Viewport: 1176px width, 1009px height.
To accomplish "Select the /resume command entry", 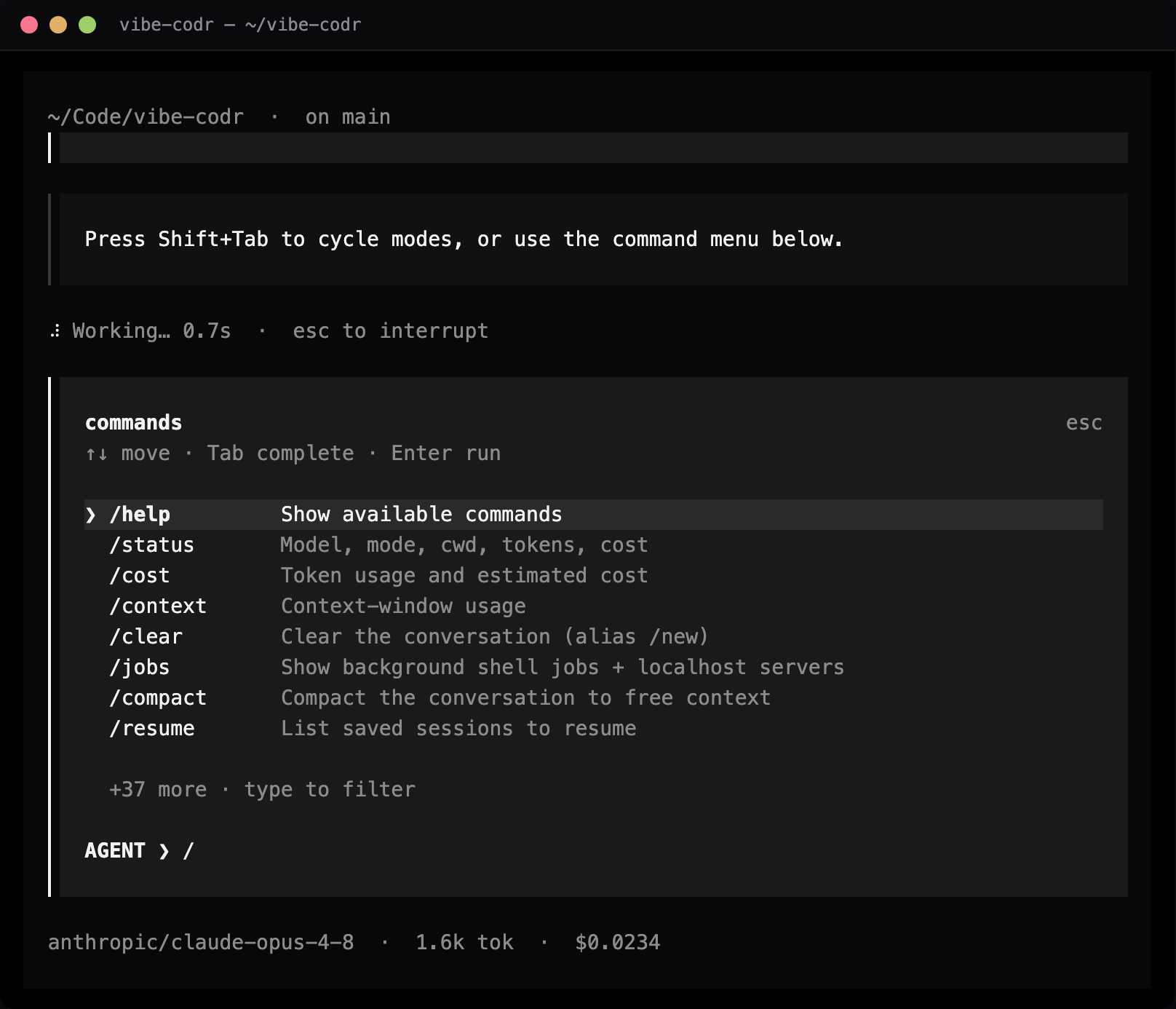I will (594, 729).
